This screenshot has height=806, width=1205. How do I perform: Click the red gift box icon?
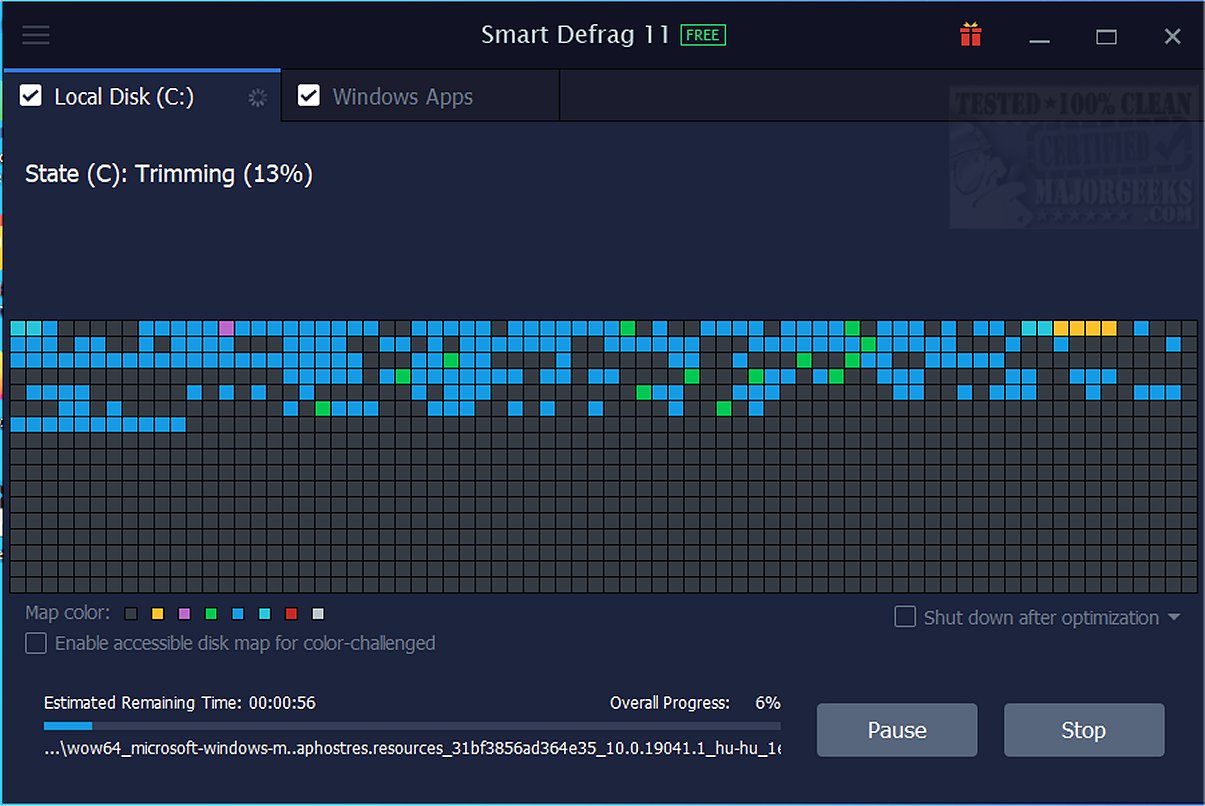970,35
